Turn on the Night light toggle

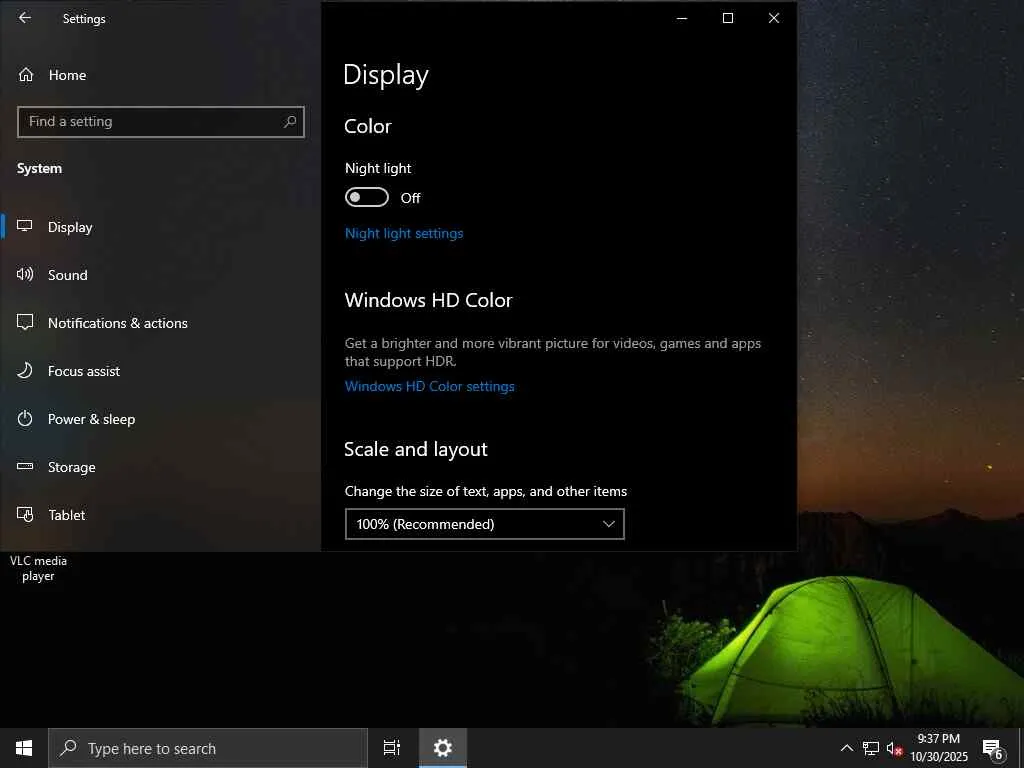[366, 197]
